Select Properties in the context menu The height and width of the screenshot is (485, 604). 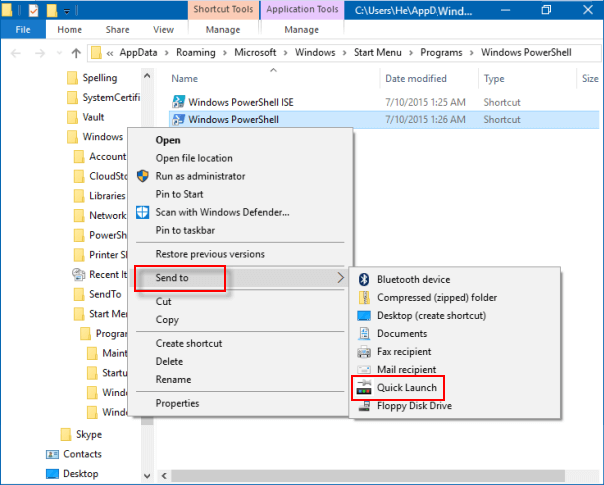click(x=177, y=404)
